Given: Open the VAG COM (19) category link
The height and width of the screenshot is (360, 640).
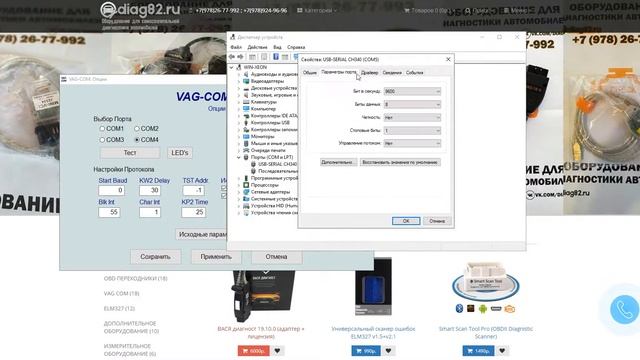Looking at the screenshot, I should click(x=121, y=293).
